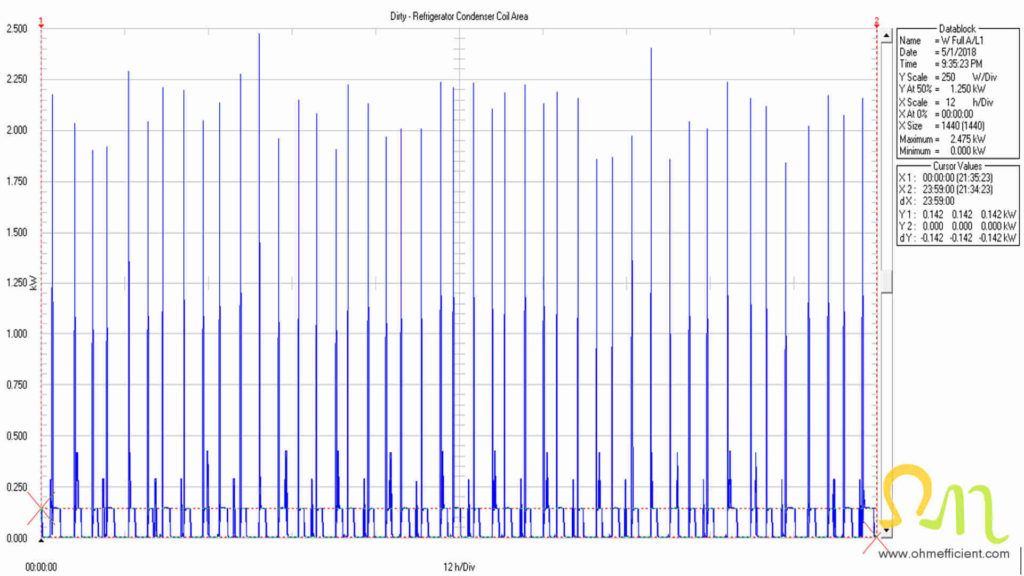Click the "Datablock" panel heading

pyautogui.click(x=957, y=29)
